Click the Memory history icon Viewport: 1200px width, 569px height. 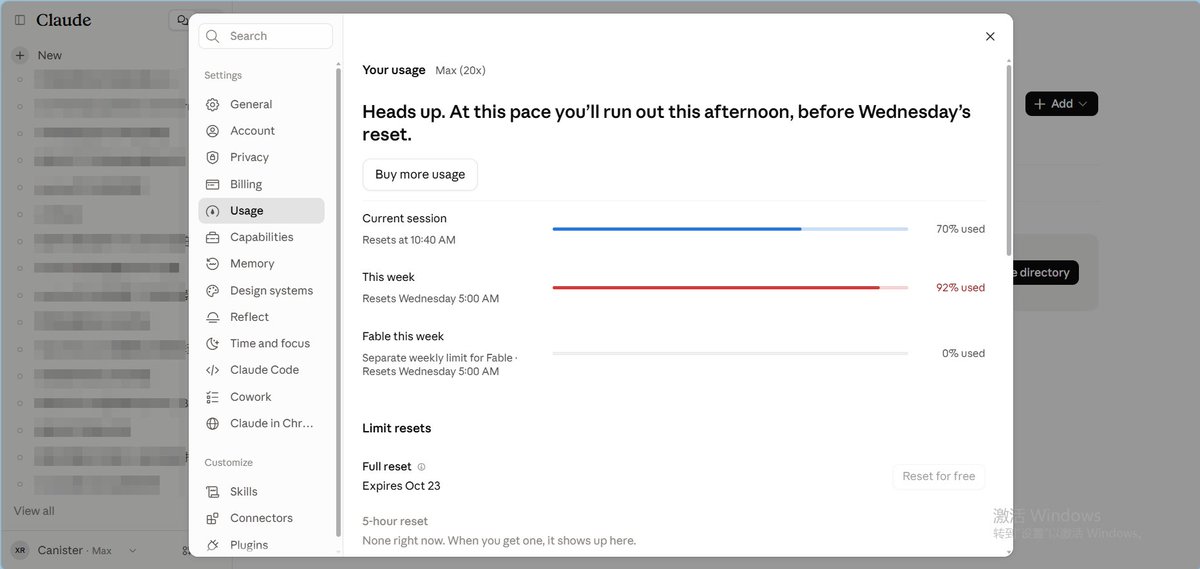pos(212,264)
